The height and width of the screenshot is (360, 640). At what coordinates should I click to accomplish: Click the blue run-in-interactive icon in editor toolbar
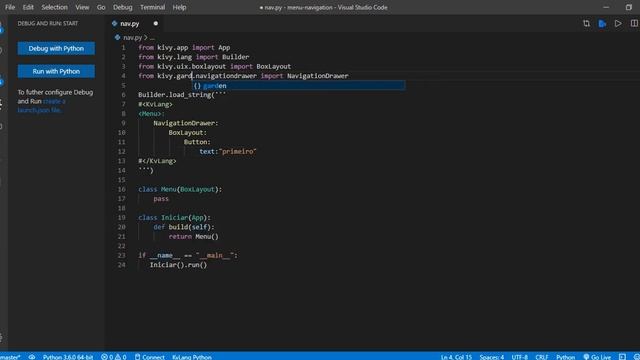602,24
